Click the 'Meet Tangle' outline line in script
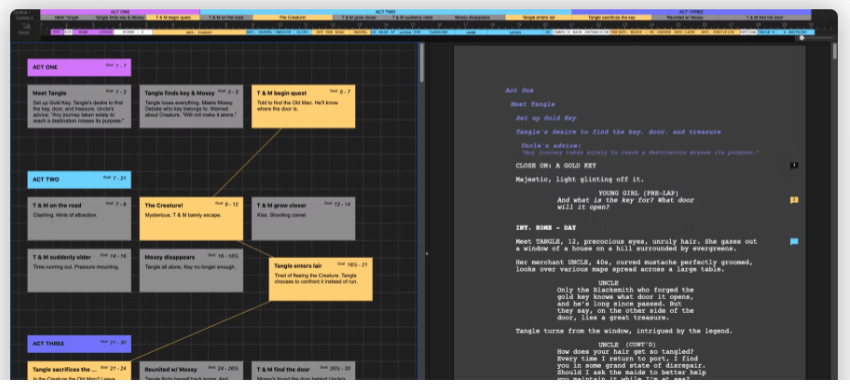The width and height of the screenshot is (850, 389). click(533, 104)
